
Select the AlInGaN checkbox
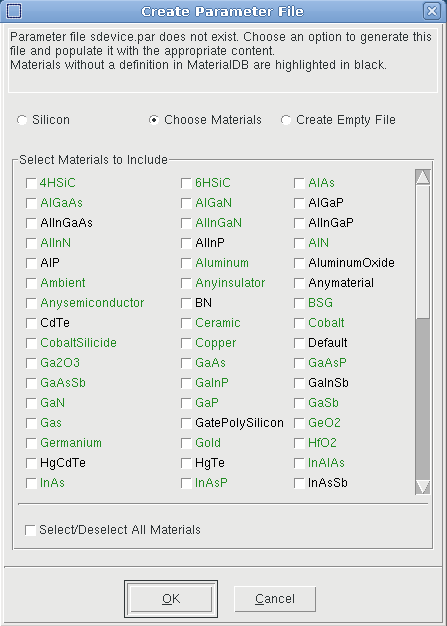186,223
